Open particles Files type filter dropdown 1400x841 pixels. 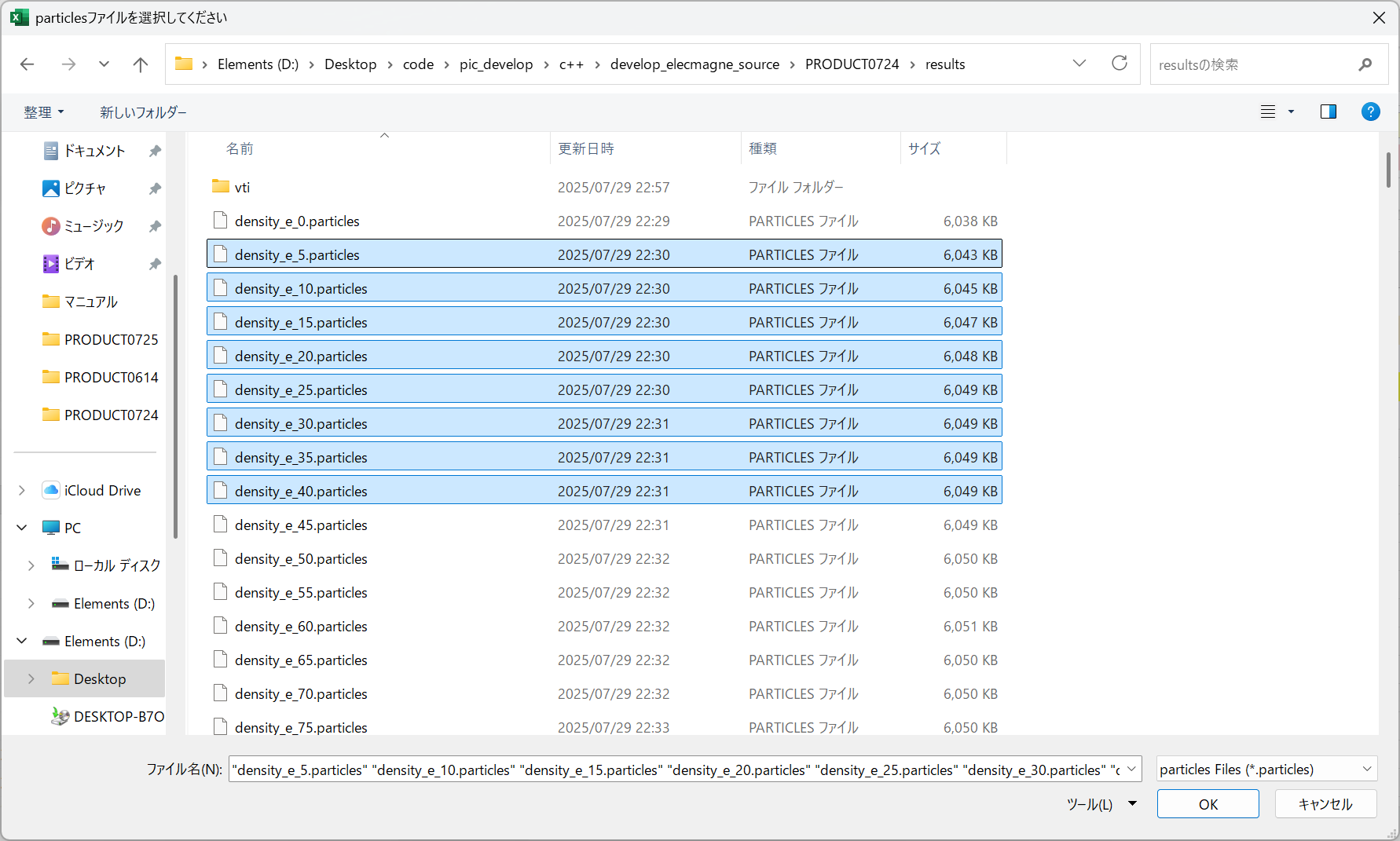pos(1266,770)
